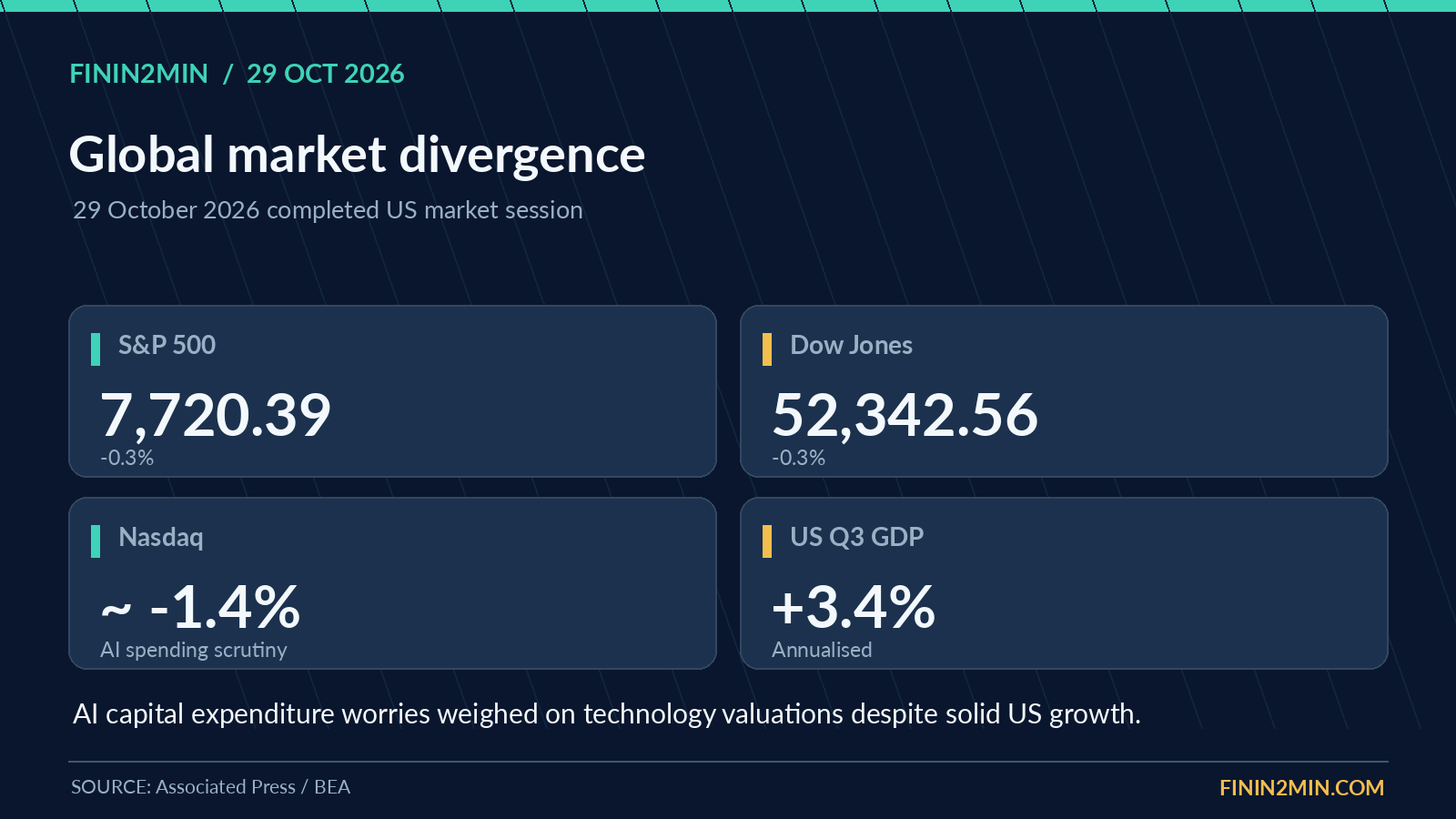Viewport: 1456px width, 819px height.
Task: Select the completed US market session subtitle
Action: point(328,210)
